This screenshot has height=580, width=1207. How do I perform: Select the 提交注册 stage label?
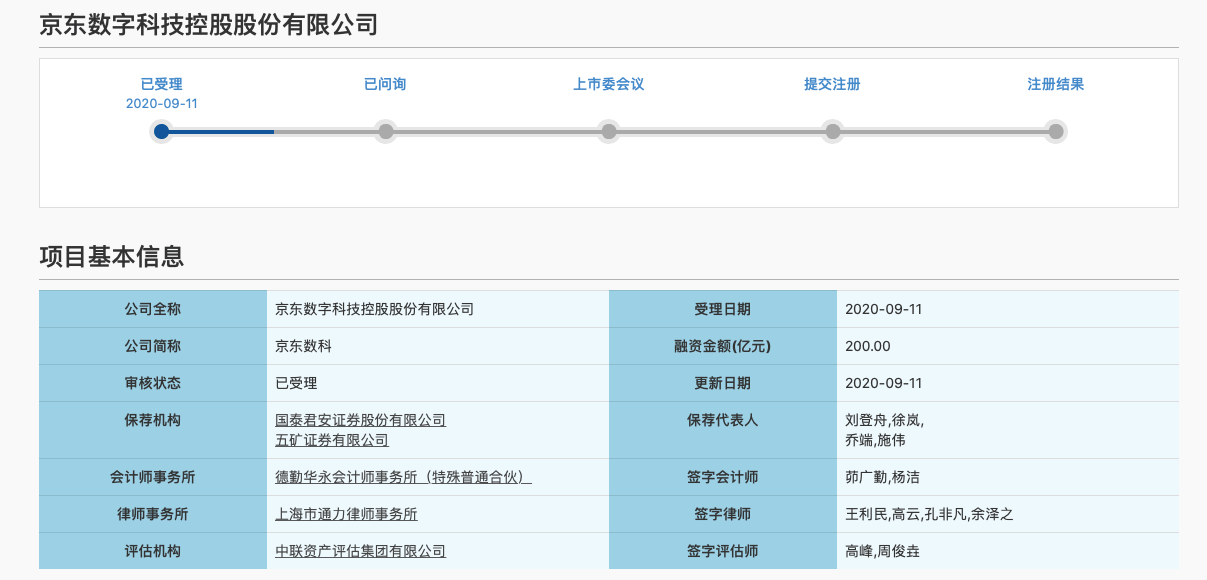click(x=832, y=85)
